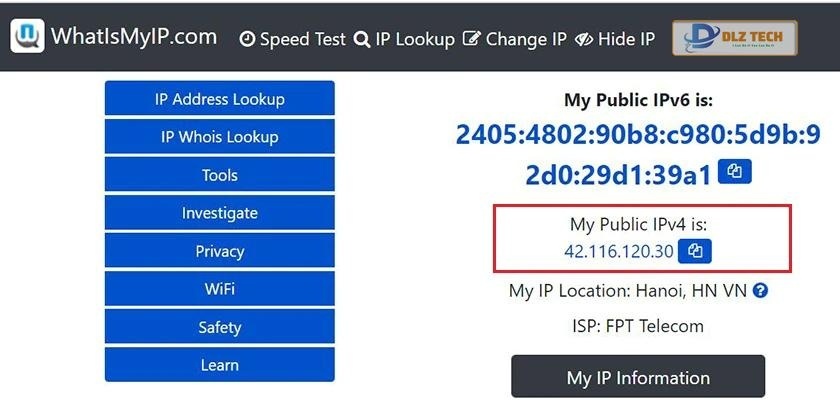Viewport: 840px width, 418px height.
Task: Click the IPv4 address 42.116.120.30 link
Action: [x=619, y=251]
